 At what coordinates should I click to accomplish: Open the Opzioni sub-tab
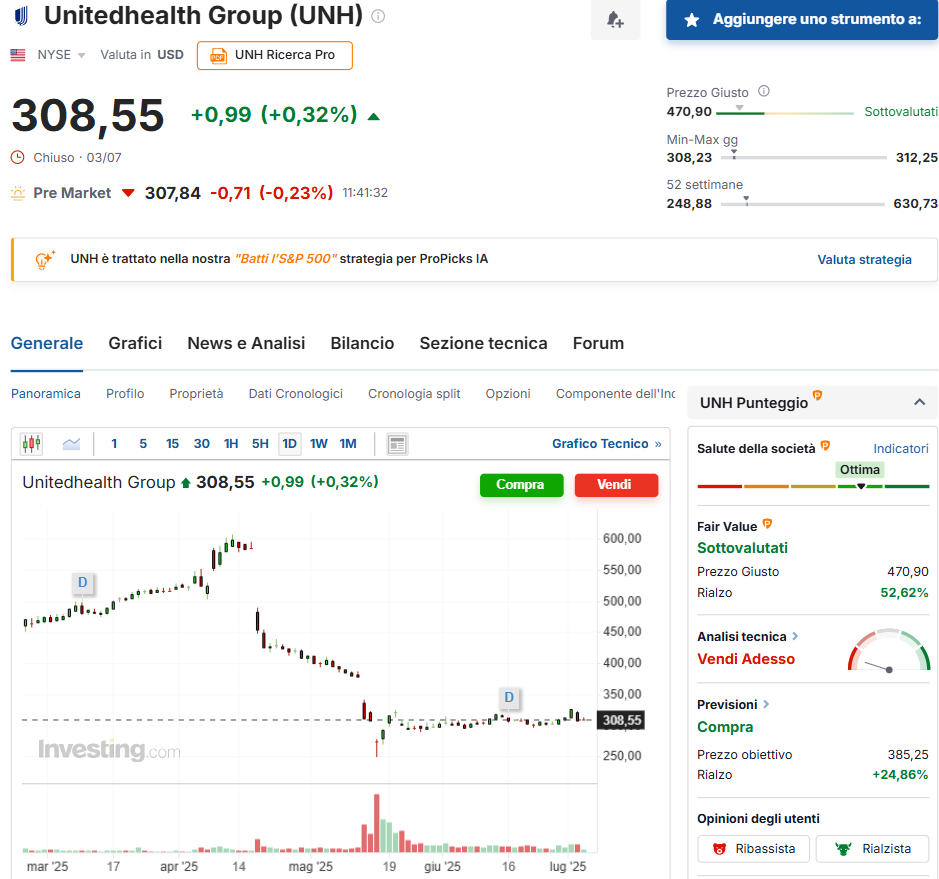pos(508,393)
